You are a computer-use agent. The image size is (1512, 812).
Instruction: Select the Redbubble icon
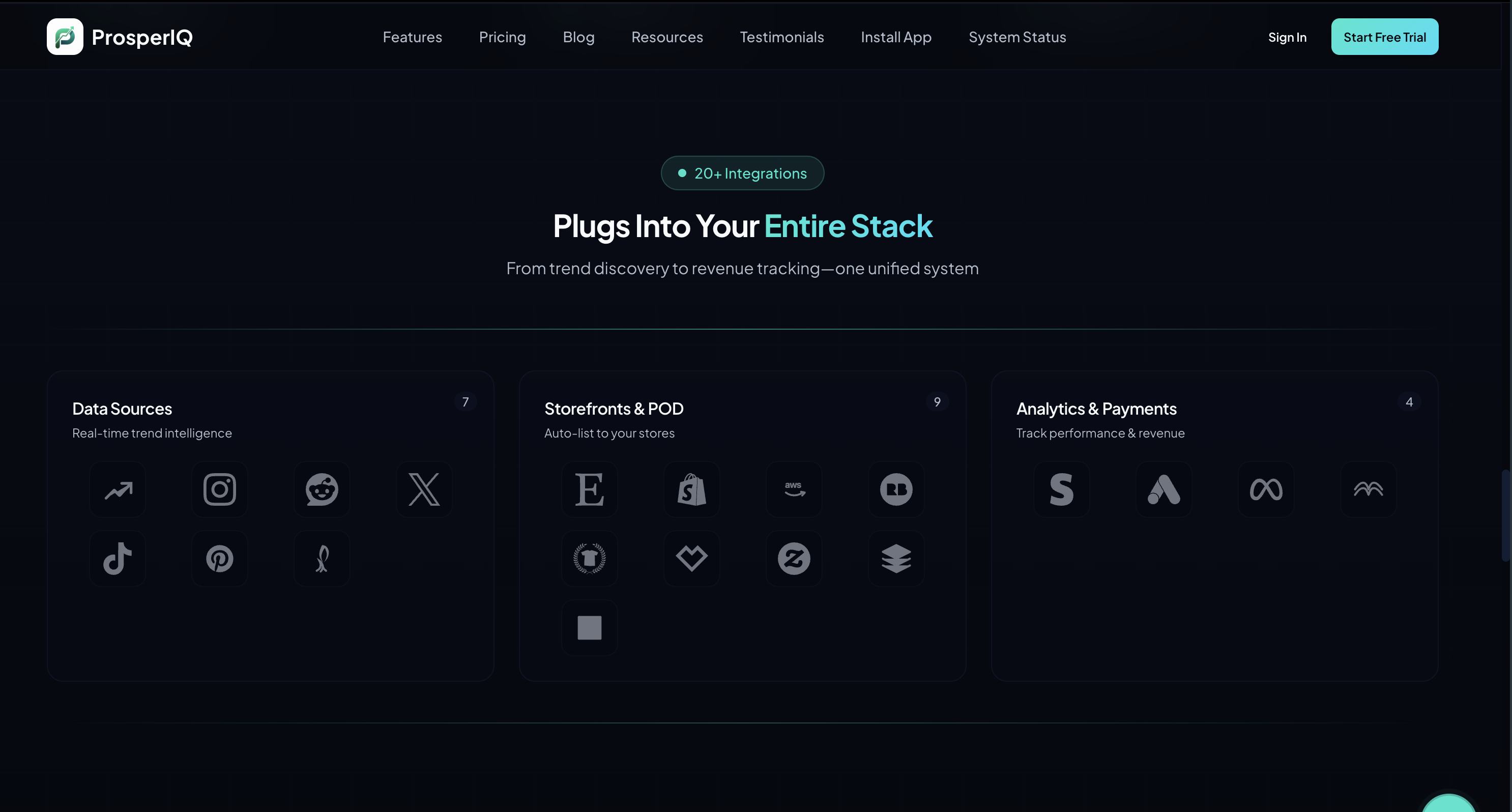[x=896, y=489]
